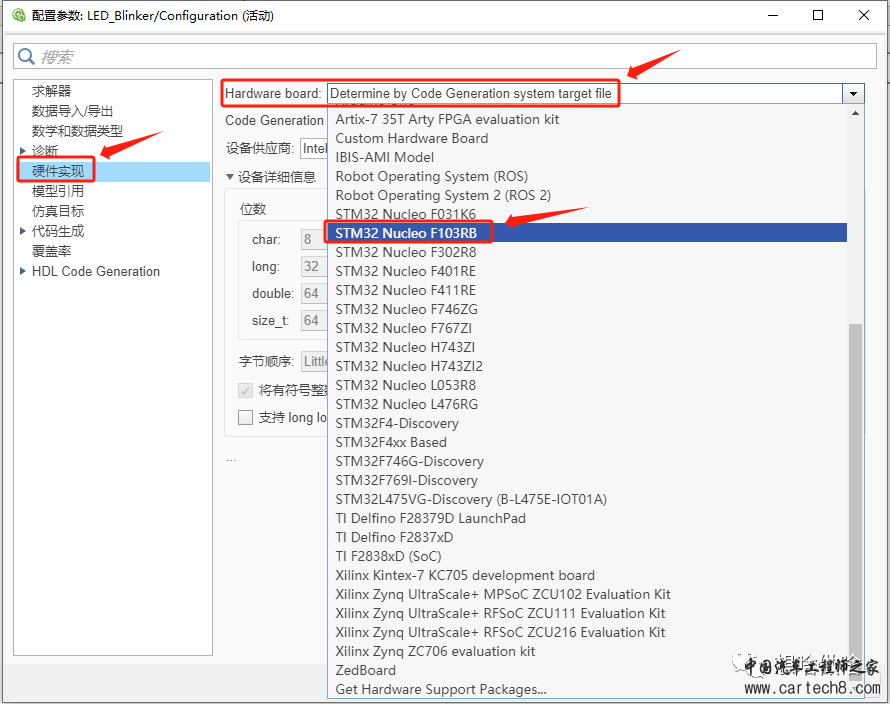890x704 pixels.
Task: Toggle 将有符号整数 checkbox
Action: [x=245, y=391]
